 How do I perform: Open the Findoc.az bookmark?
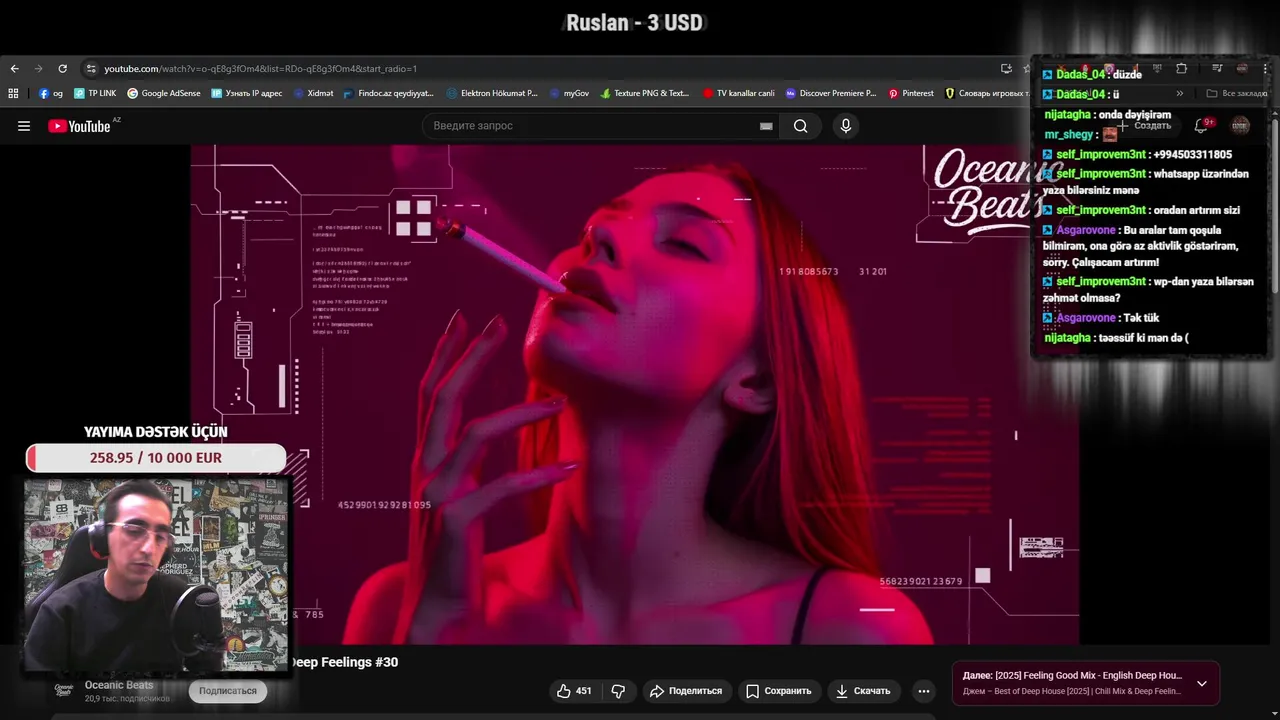(389, 93)
